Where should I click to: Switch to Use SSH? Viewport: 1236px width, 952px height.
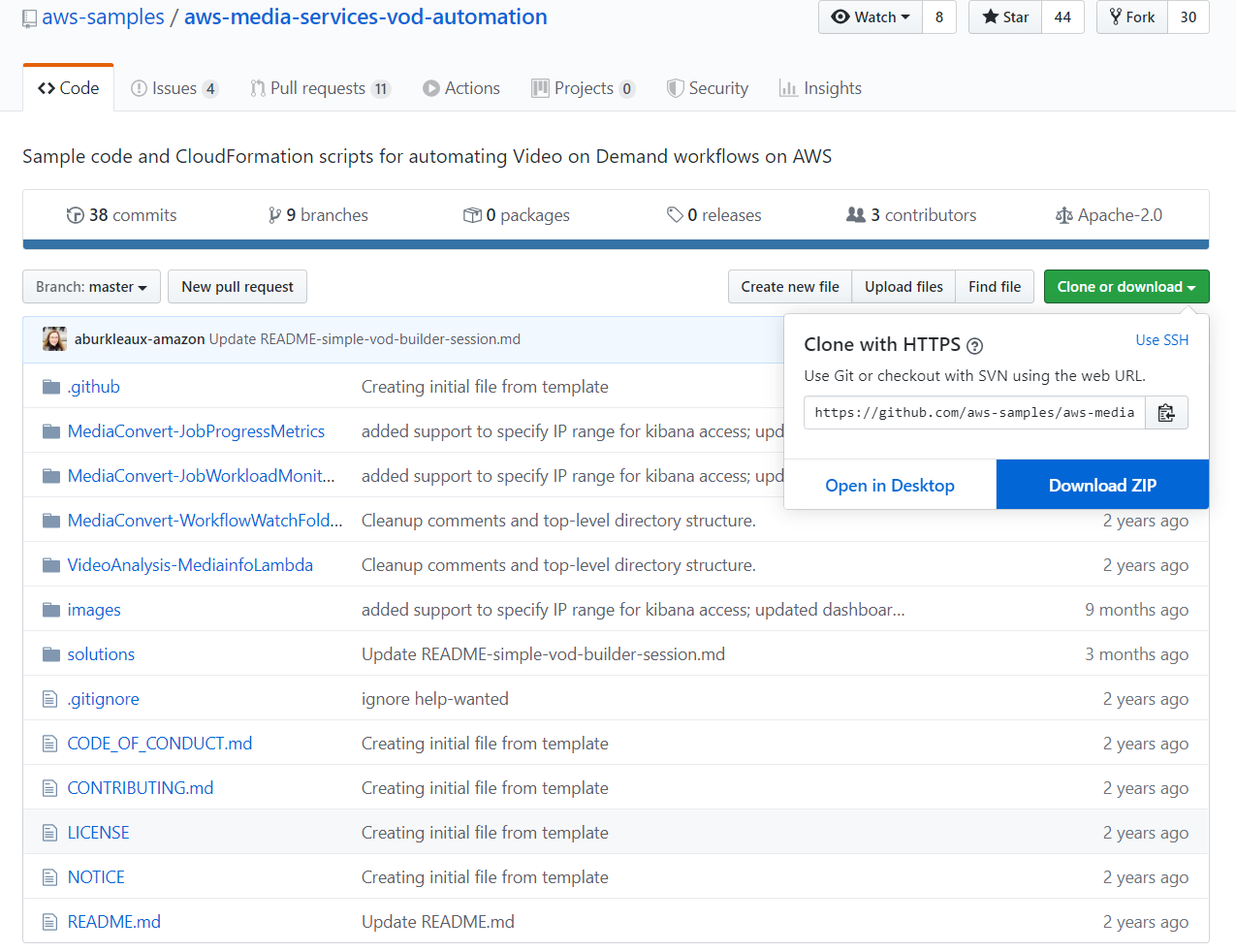pyautogui.click(x=1162, y=340)
